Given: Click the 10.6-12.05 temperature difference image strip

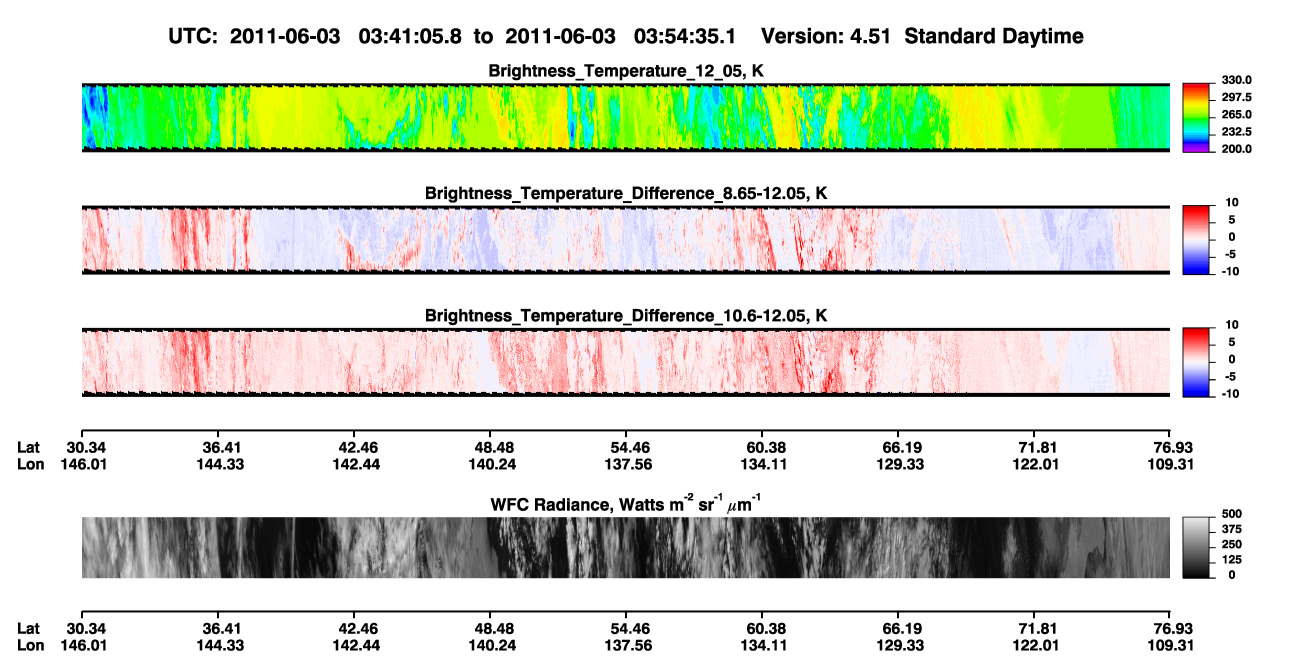Looking at the screenshot, I should point(626,362).
